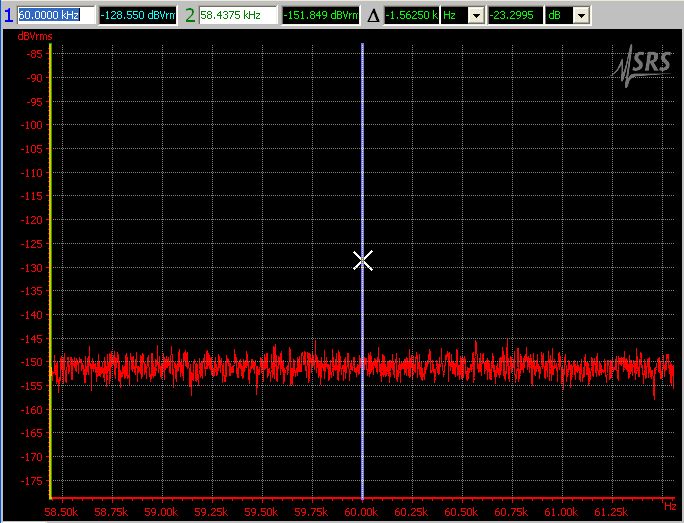The height and width of the screenshot is (523, 684).
Task: Open the dB unit dropdown
Action: click(581, 16)
